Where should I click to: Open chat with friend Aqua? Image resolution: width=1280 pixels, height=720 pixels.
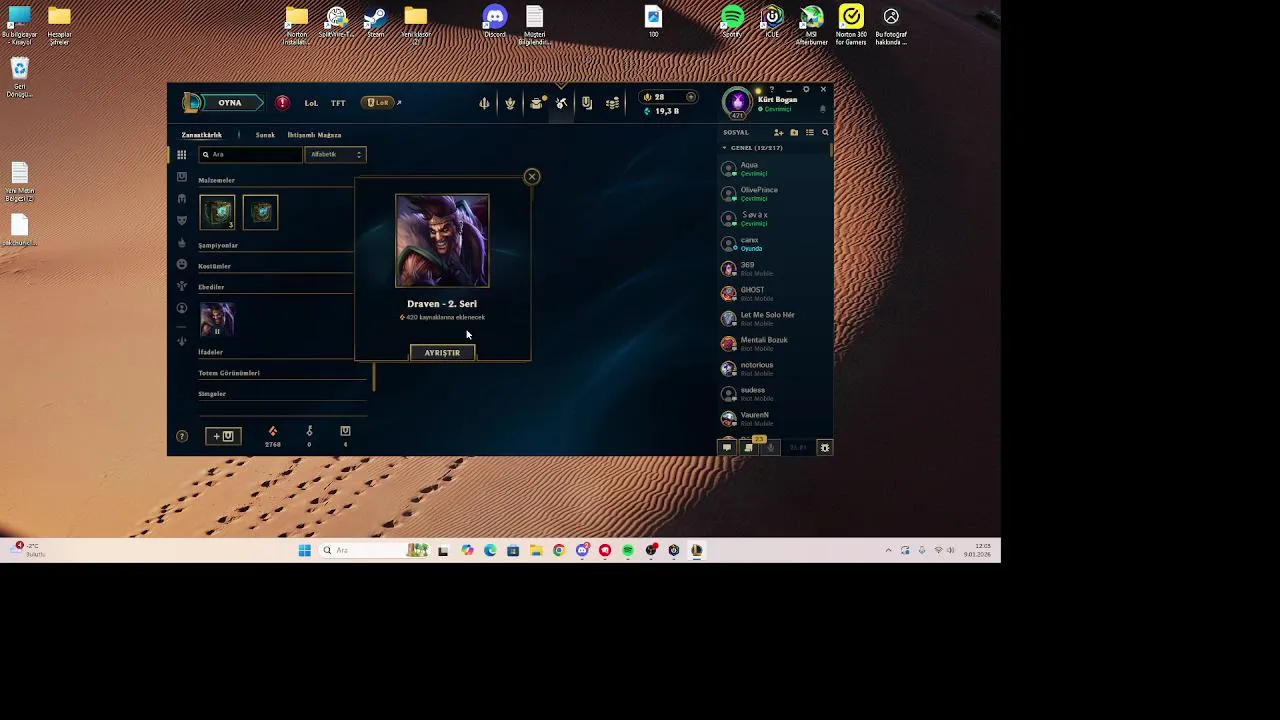774,169
